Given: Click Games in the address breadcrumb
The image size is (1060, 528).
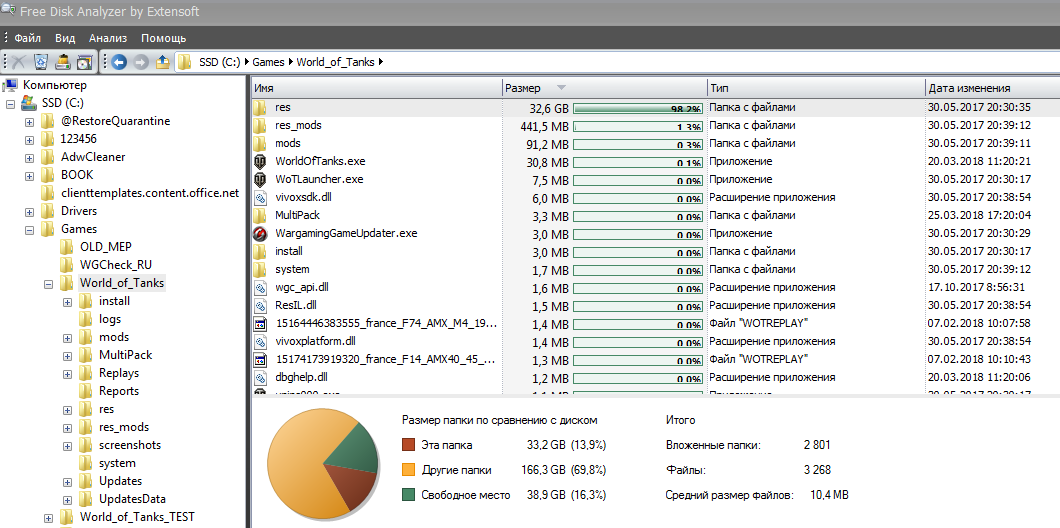Looking at the screenshot, I should (x=268, y=62).
